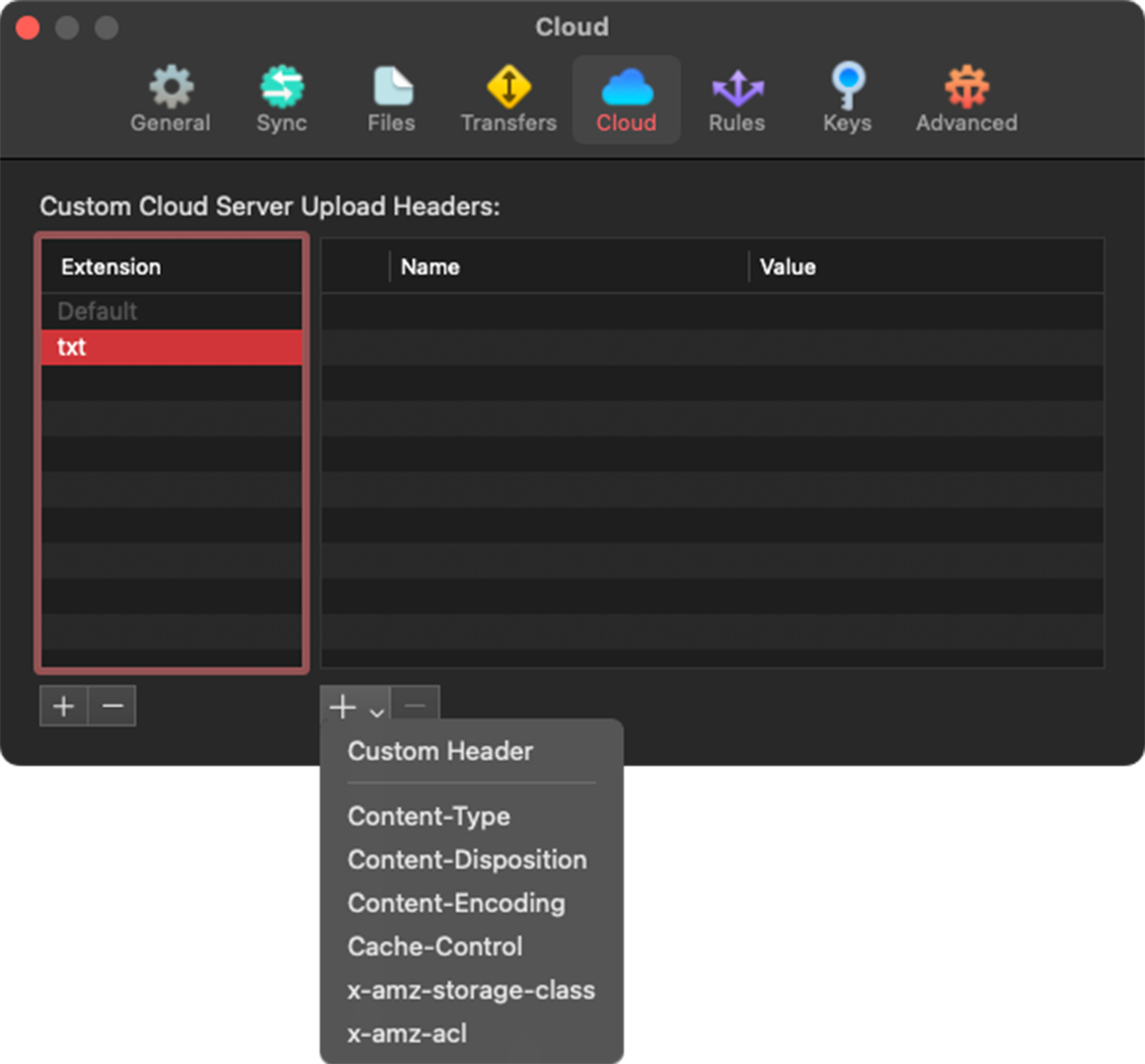Click the Name column header
The image size is (1145, 1064).
(x=570, y=266)
